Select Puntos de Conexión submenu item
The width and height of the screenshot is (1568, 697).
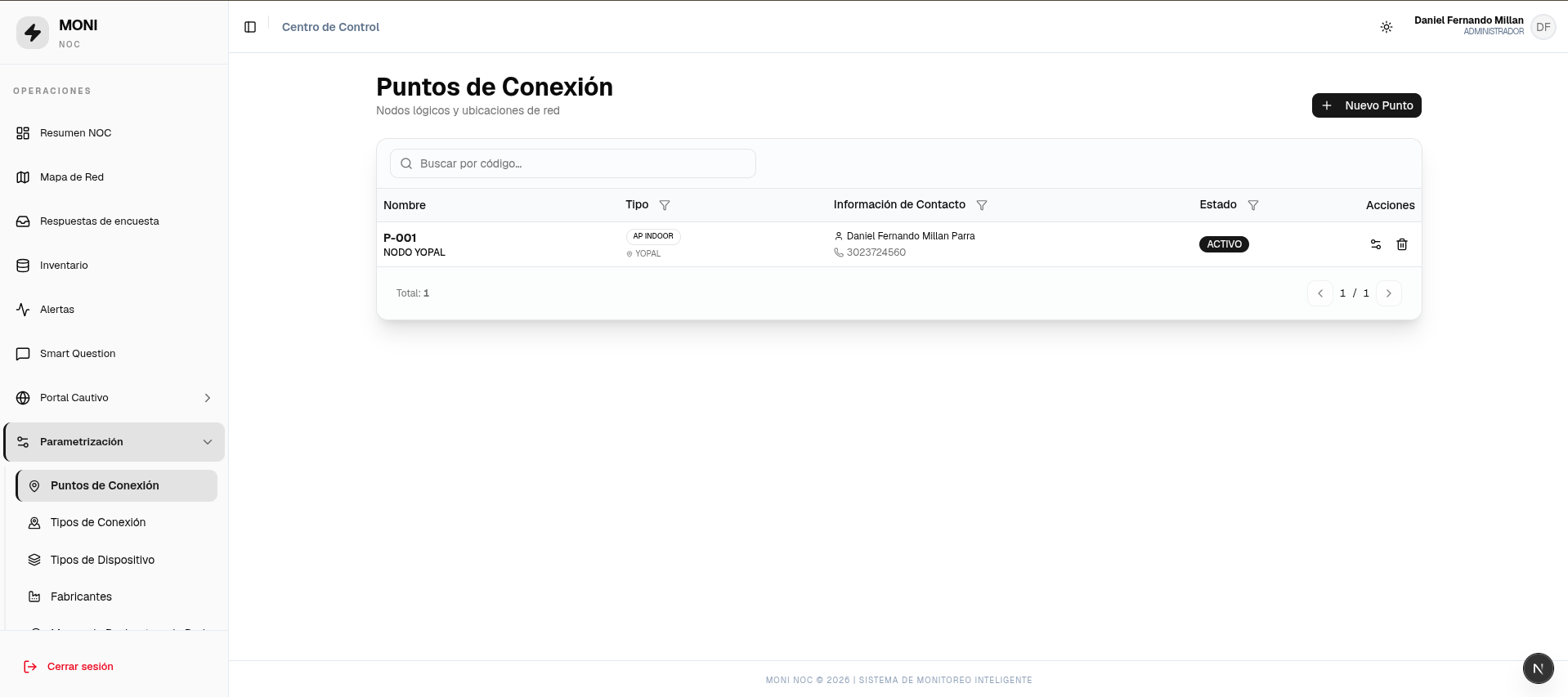[x=117, y=485]
